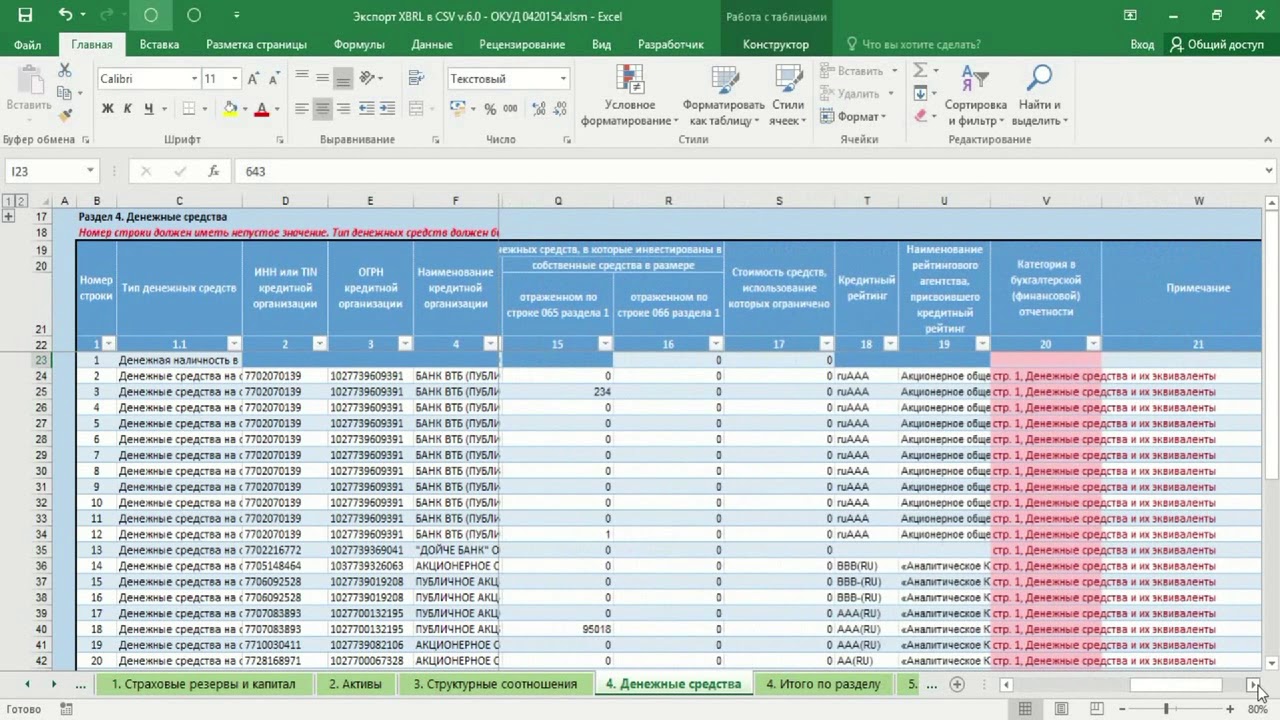
Task: Toggle bottom vertical alignment
Action: (x=344, y=78)
